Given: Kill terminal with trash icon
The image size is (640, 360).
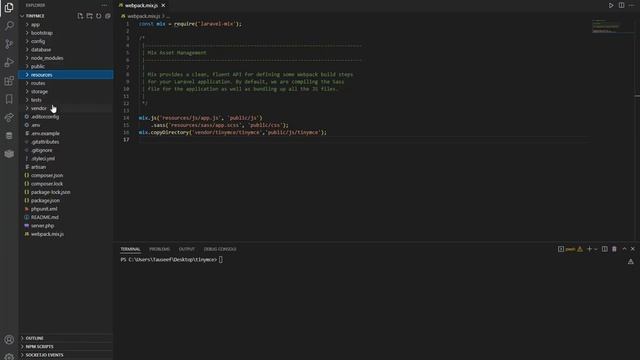Looking at the screenshot, I should pyautogui.click(x=614, y=249).
